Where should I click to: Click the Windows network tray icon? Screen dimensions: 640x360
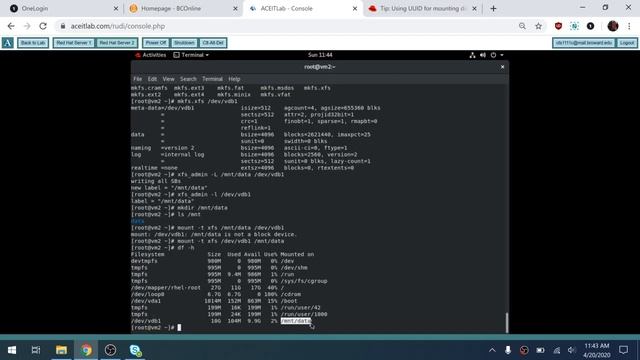pos(557,350)
